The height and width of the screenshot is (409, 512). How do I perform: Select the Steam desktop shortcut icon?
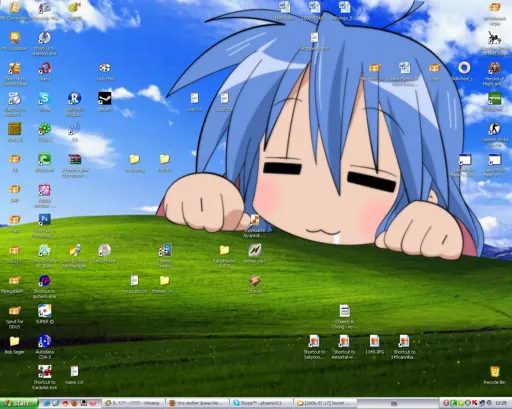pyautogui.click(x=105, y=102)
